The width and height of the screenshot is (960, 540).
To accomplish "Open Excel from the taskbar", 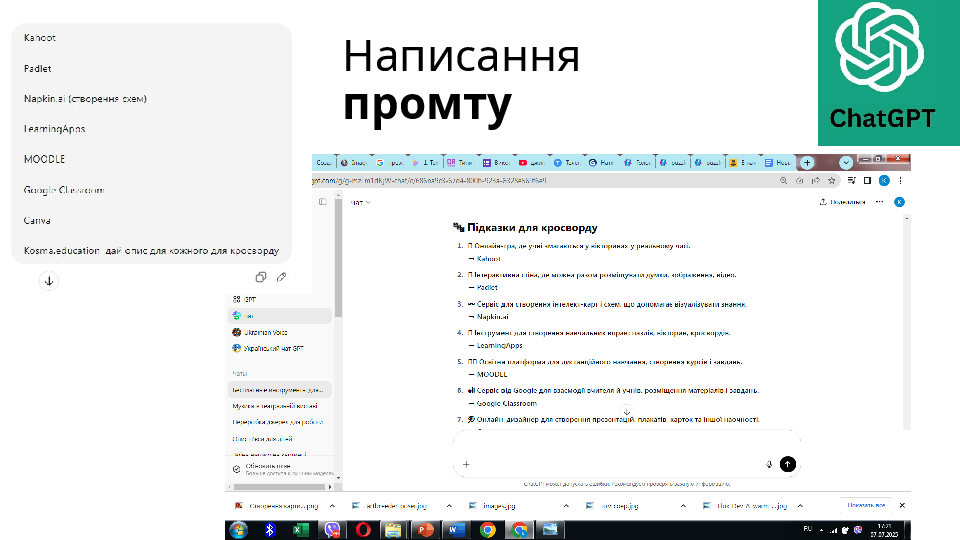I will 301,530.
